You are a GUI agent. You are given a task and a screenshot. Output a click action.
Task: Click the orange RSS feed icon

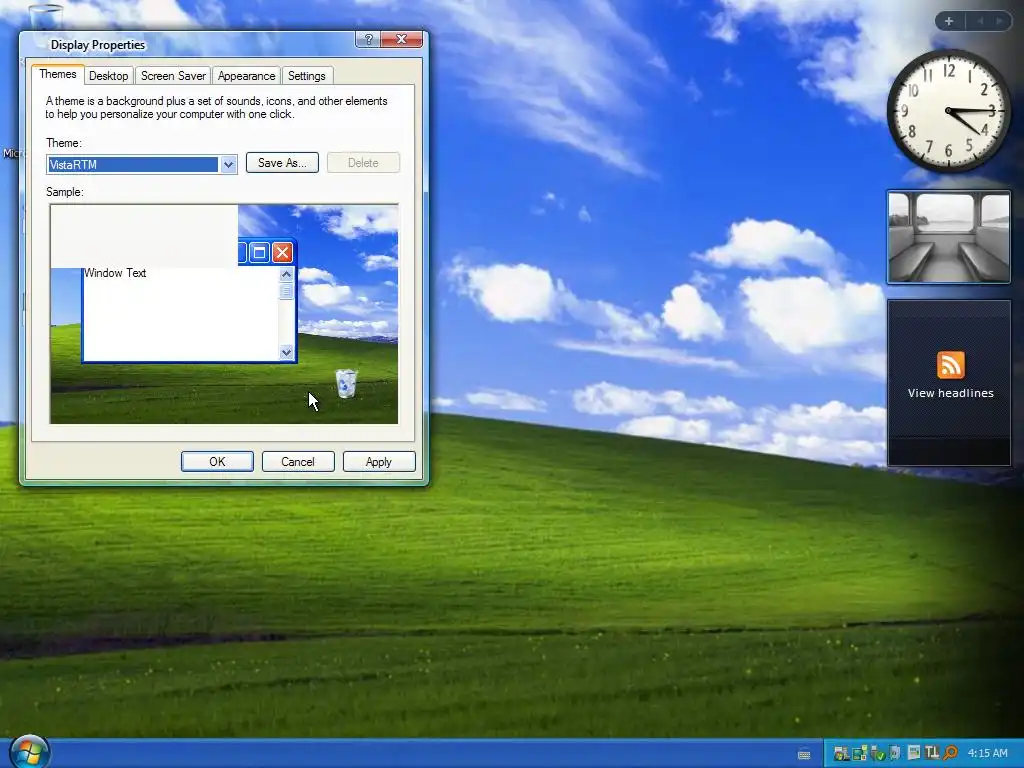pos(950,364)
